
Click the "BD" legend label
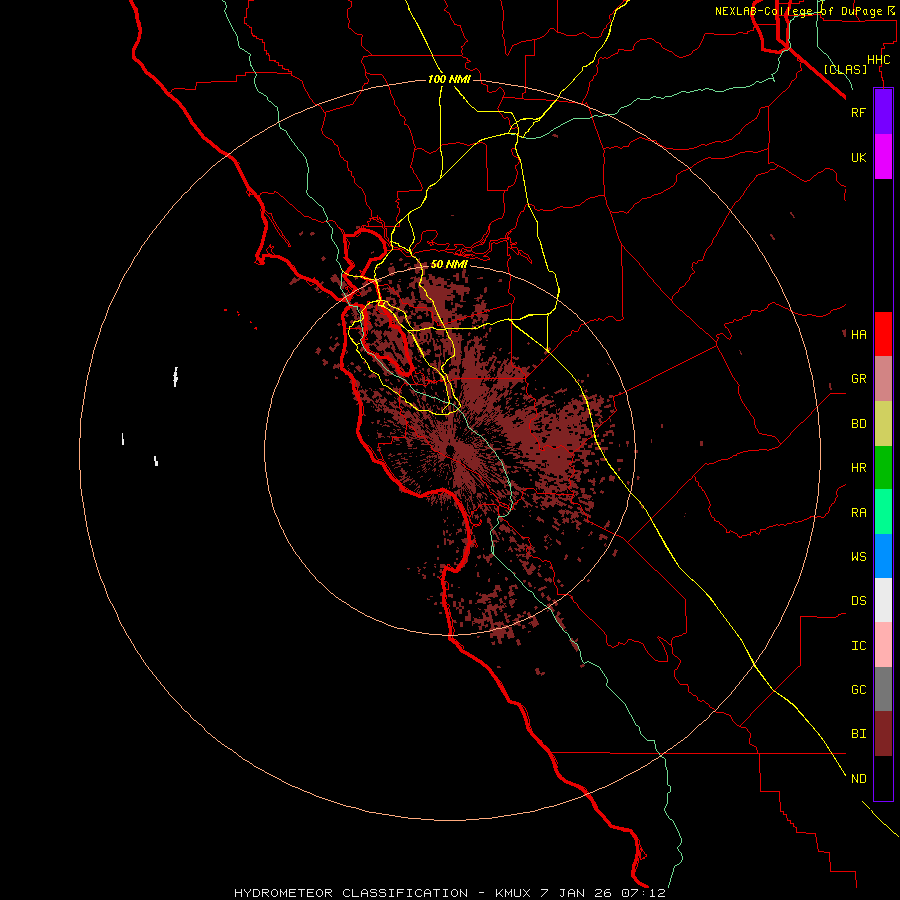[858, 424]
